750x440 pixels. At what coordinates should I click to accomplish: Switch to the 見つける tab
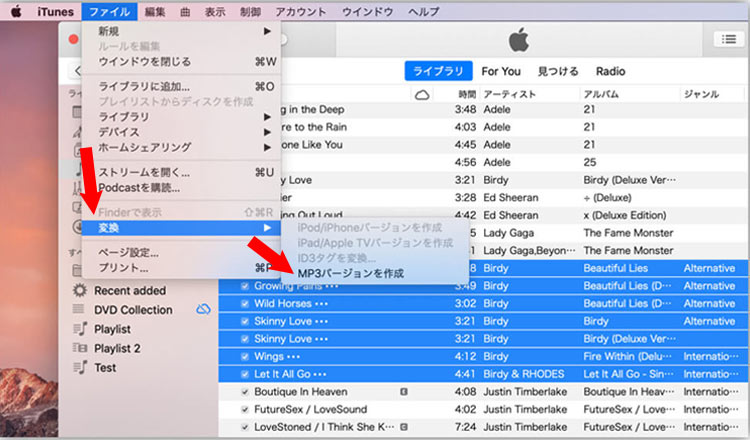point(558,71)
